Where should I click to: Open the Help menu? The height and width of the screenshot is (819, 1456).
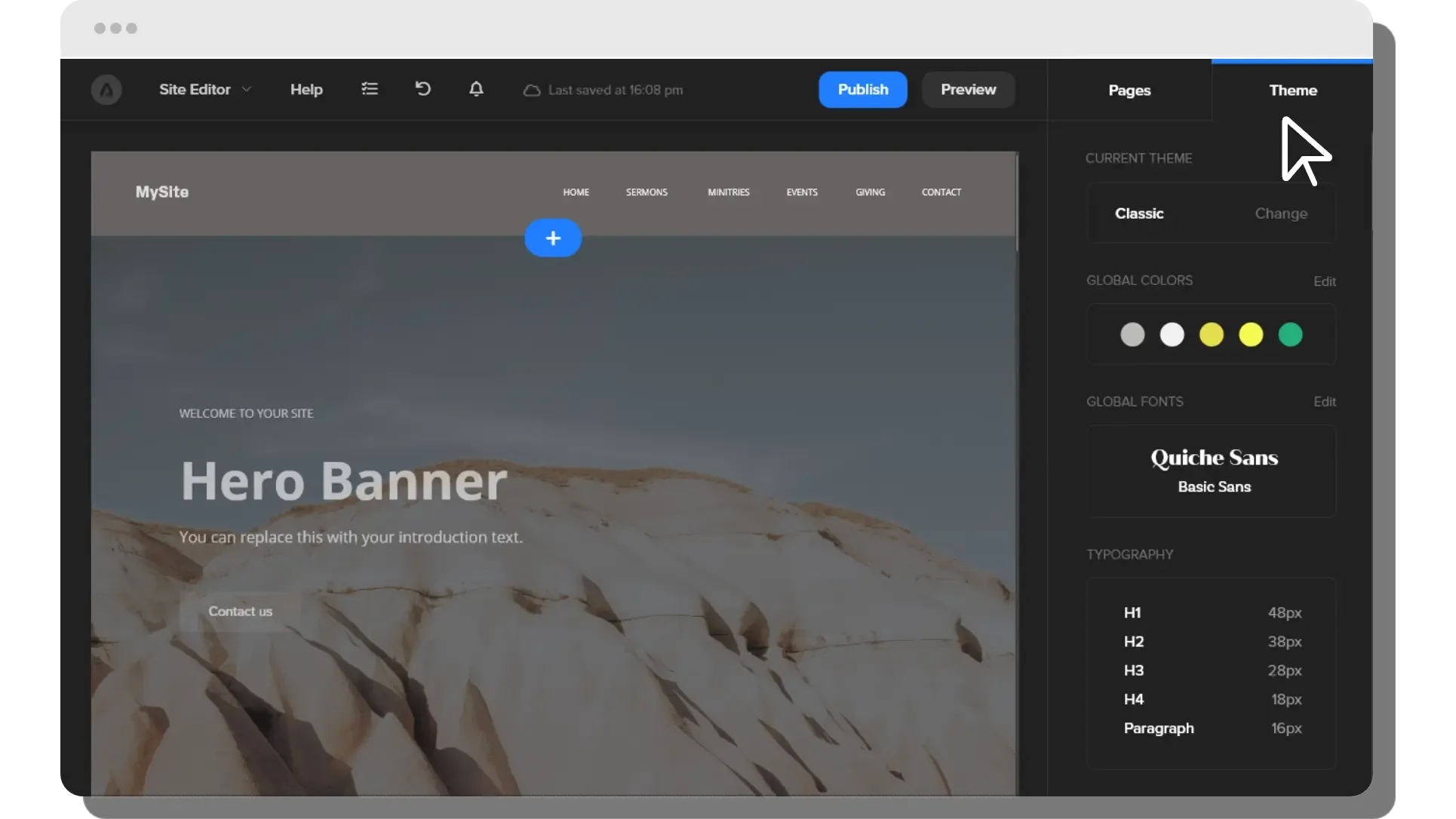click(306, 89)
